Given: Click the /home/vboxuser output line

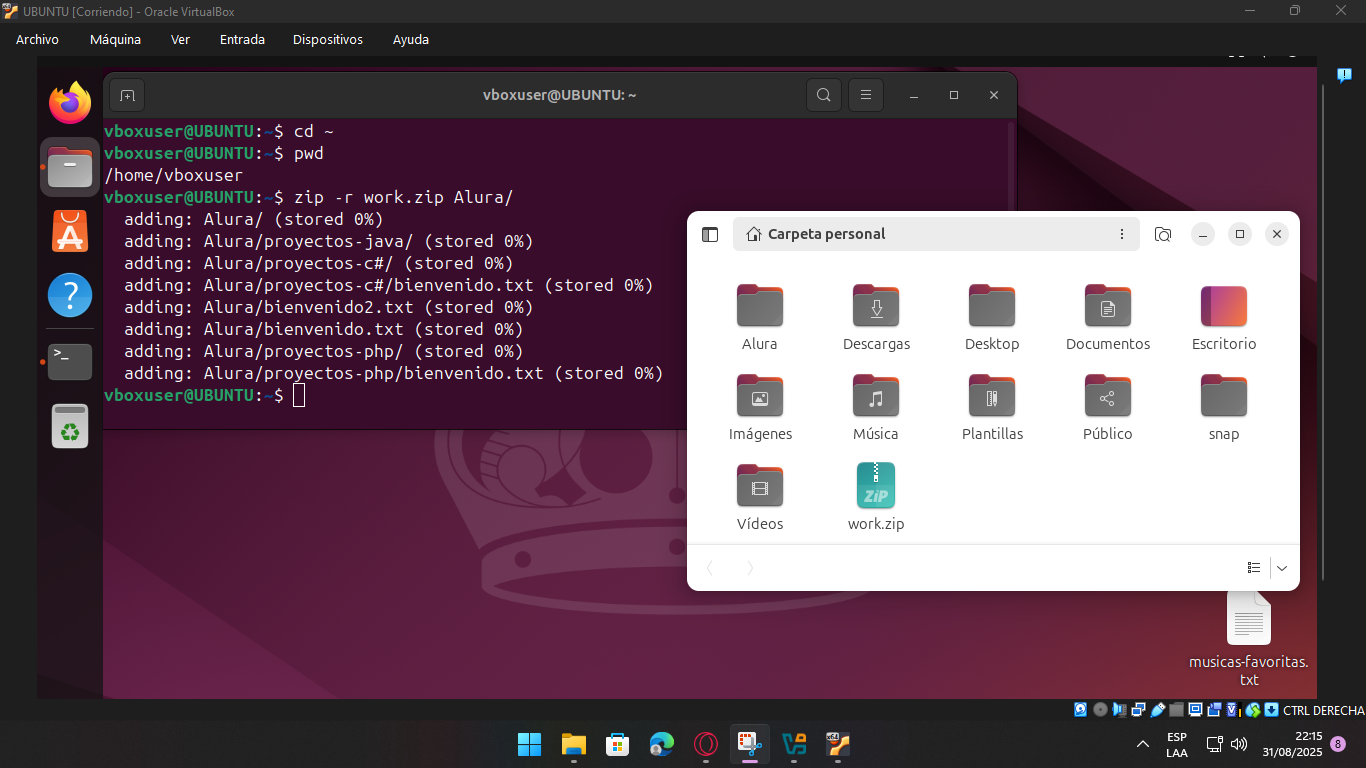Looking at the screenshot, I should point(173,175).
